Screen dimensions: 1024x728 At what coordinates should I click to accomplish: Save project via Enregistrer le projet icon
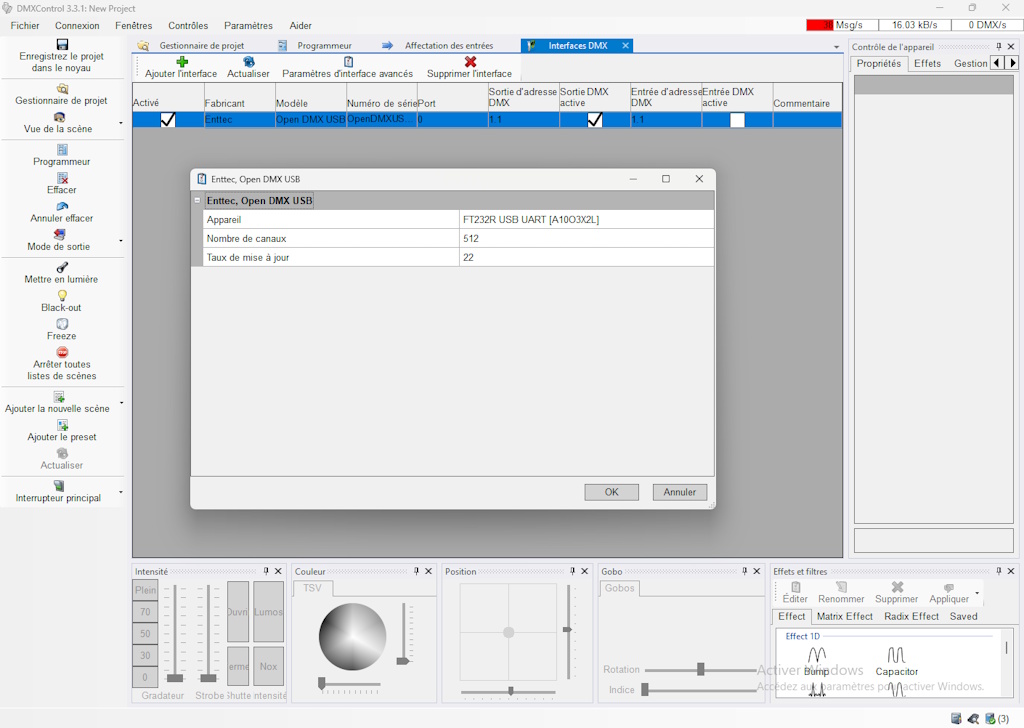pos(62,45)
